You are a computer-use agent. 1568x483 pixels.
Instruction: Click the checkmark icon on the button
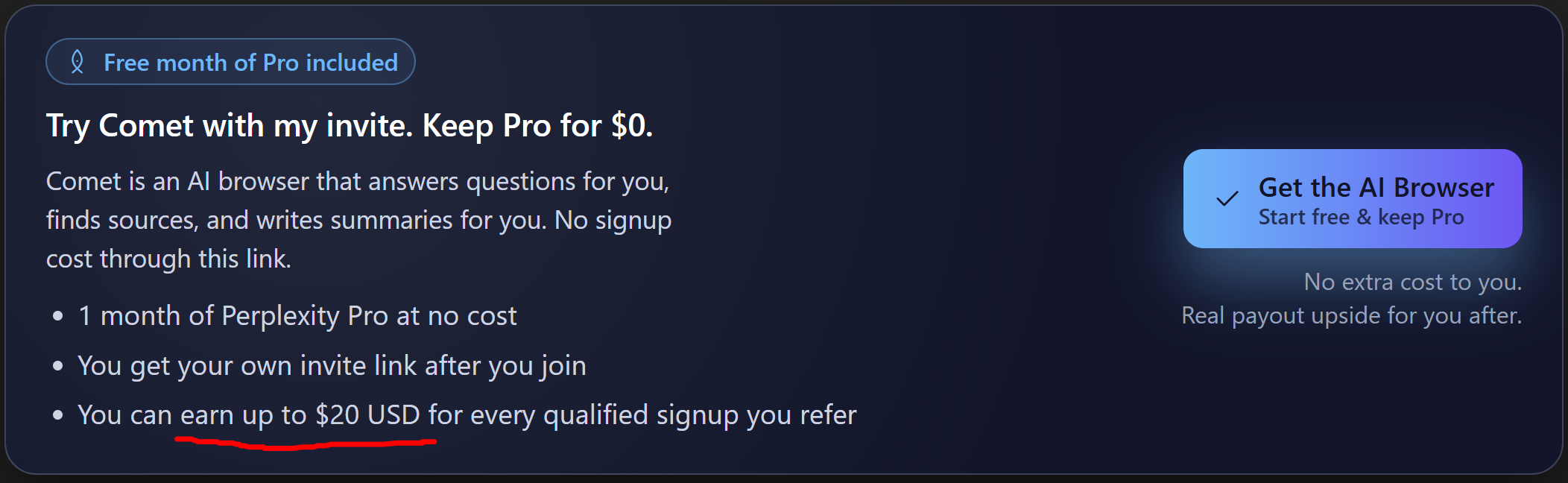(1227, 199)
